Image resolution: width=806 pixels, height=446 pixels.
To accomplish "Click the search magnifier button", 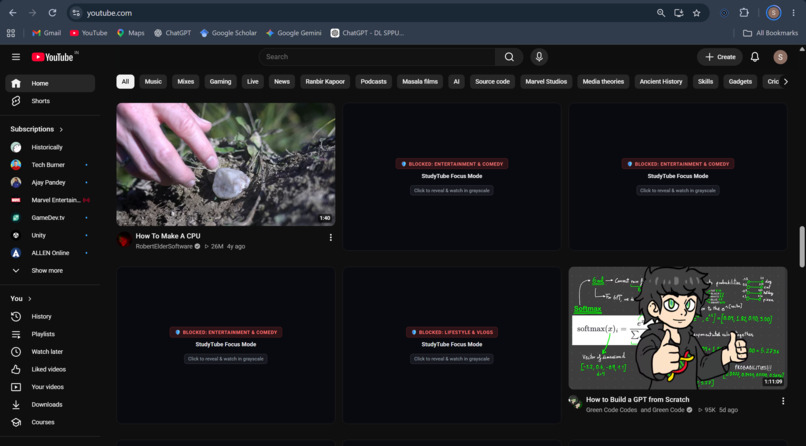I will point(509,57).
